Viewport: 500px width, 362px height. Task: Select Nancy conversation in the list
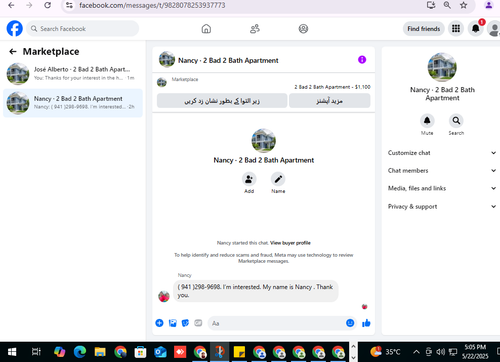pos(73,103)
